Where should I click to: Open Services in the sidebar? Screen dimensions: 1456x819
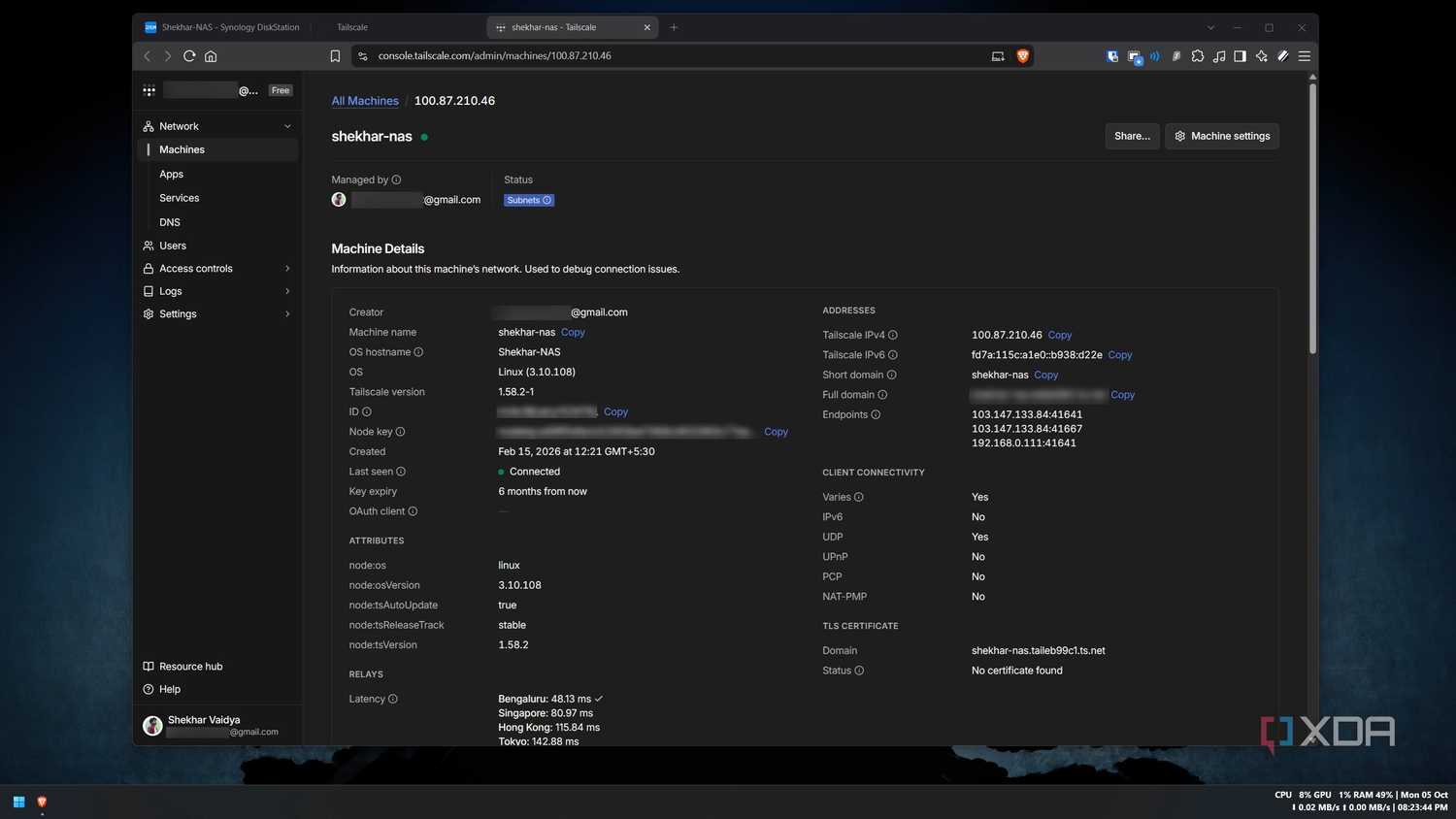[180, 198]
